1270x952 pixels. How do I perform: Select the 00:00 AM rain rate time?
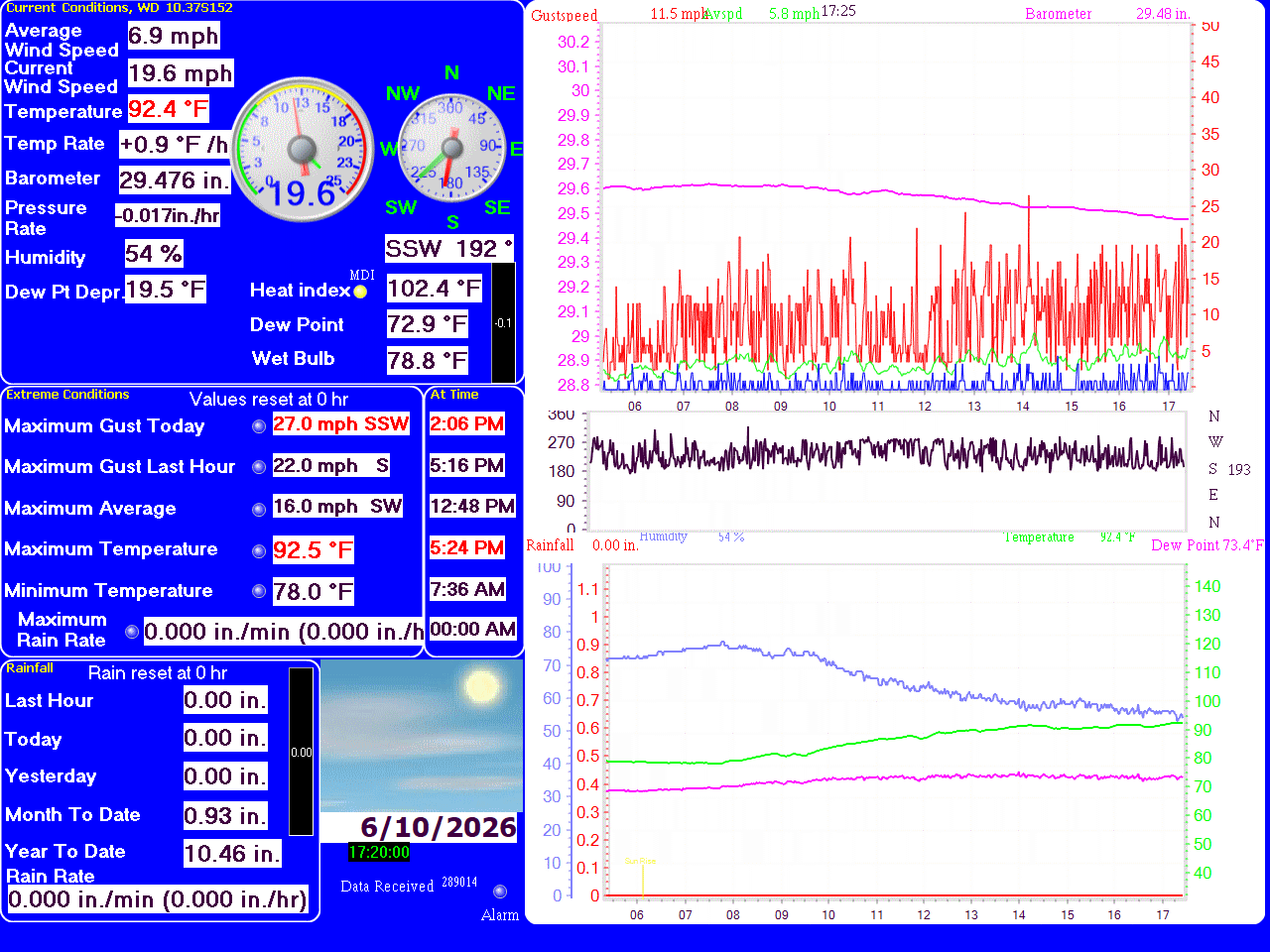[x=473, y=629]
